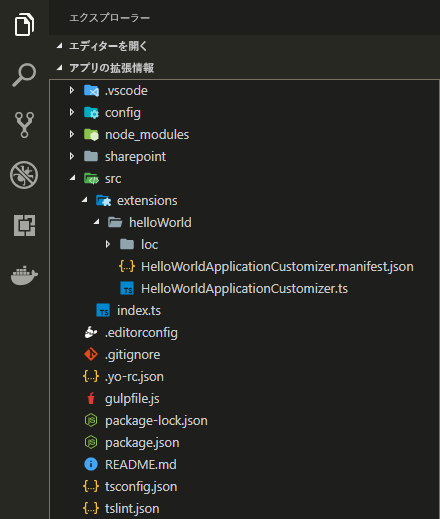Viewport: 440px width, 519px height.
Task: Select the extensions folder label
Action: 147,201
